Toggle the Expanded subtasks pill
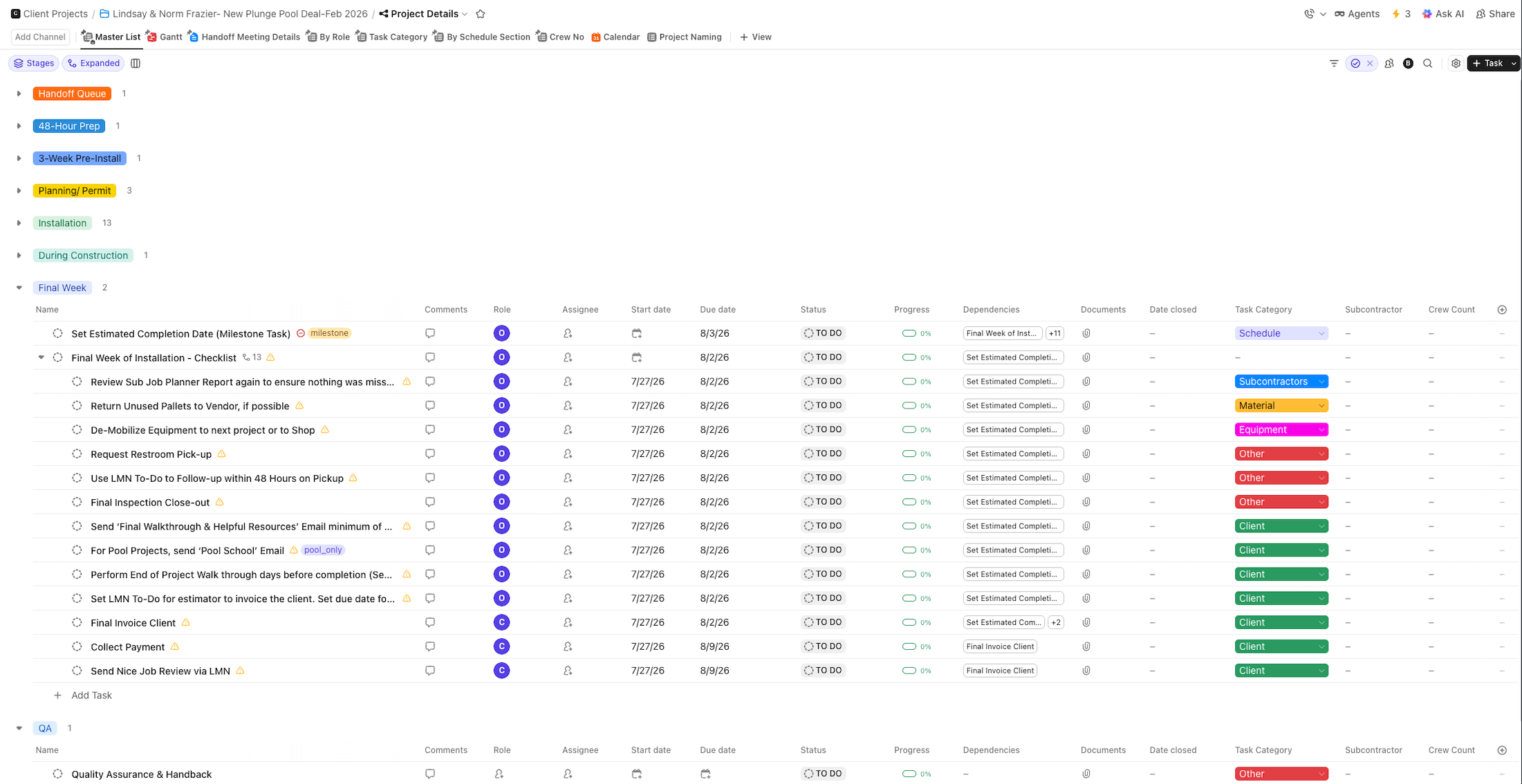This screenshot has width=1522, height=784. (93, 64)
